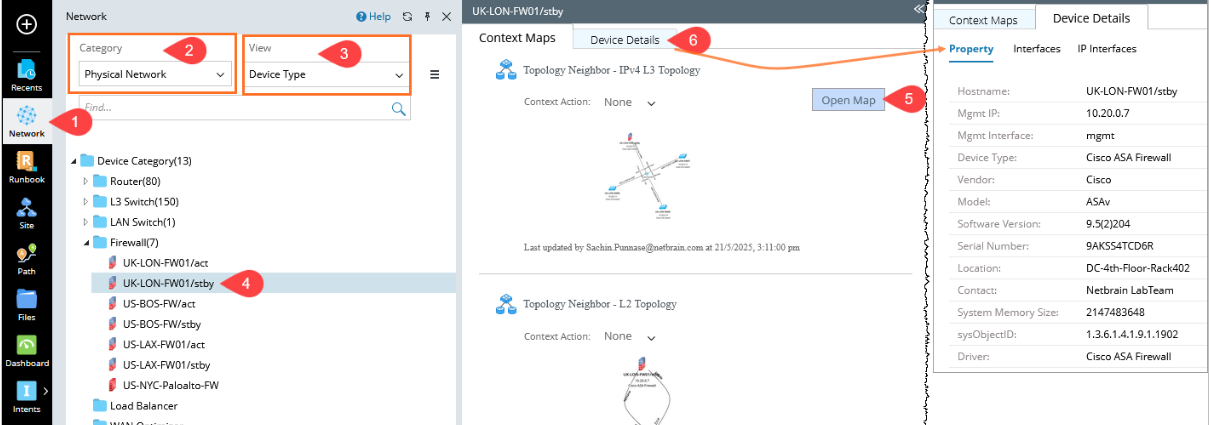
Task: Select US-LAX-FW01/act in the tree
Action: (x=164, y=344)
